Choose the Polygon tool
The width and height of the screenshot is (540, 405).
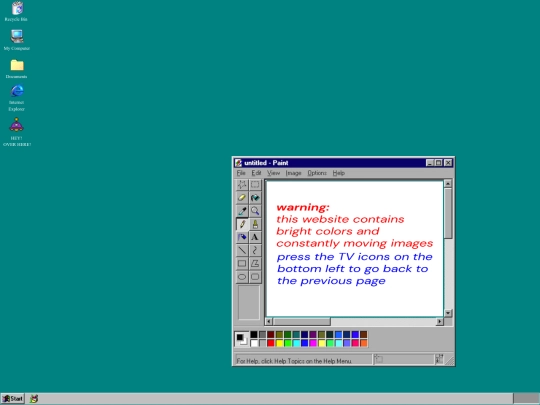(x=255, y=263)
